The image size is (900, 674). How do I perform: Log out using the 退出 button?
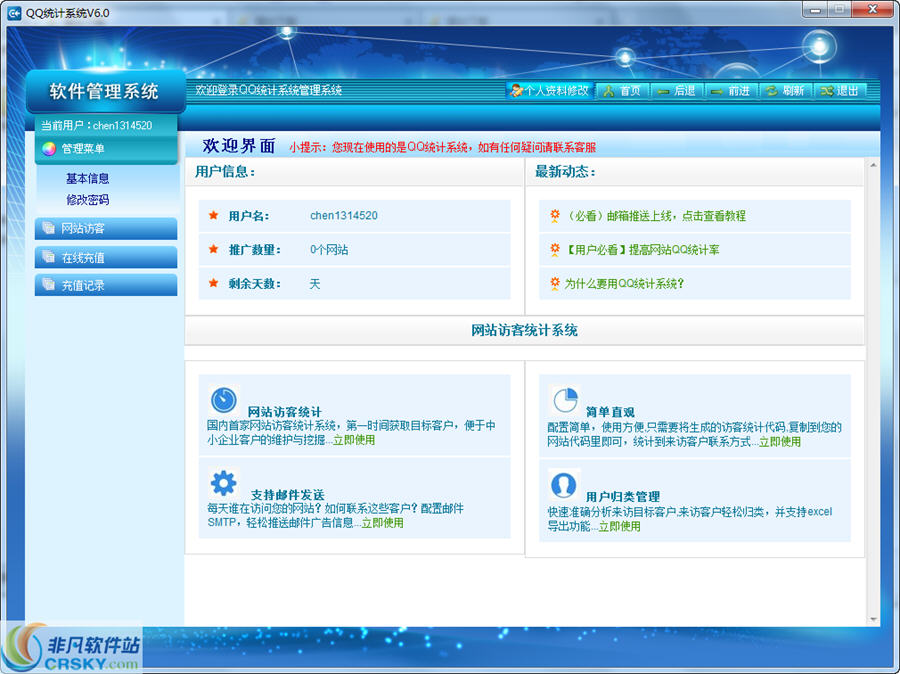[x=841, y=91]
